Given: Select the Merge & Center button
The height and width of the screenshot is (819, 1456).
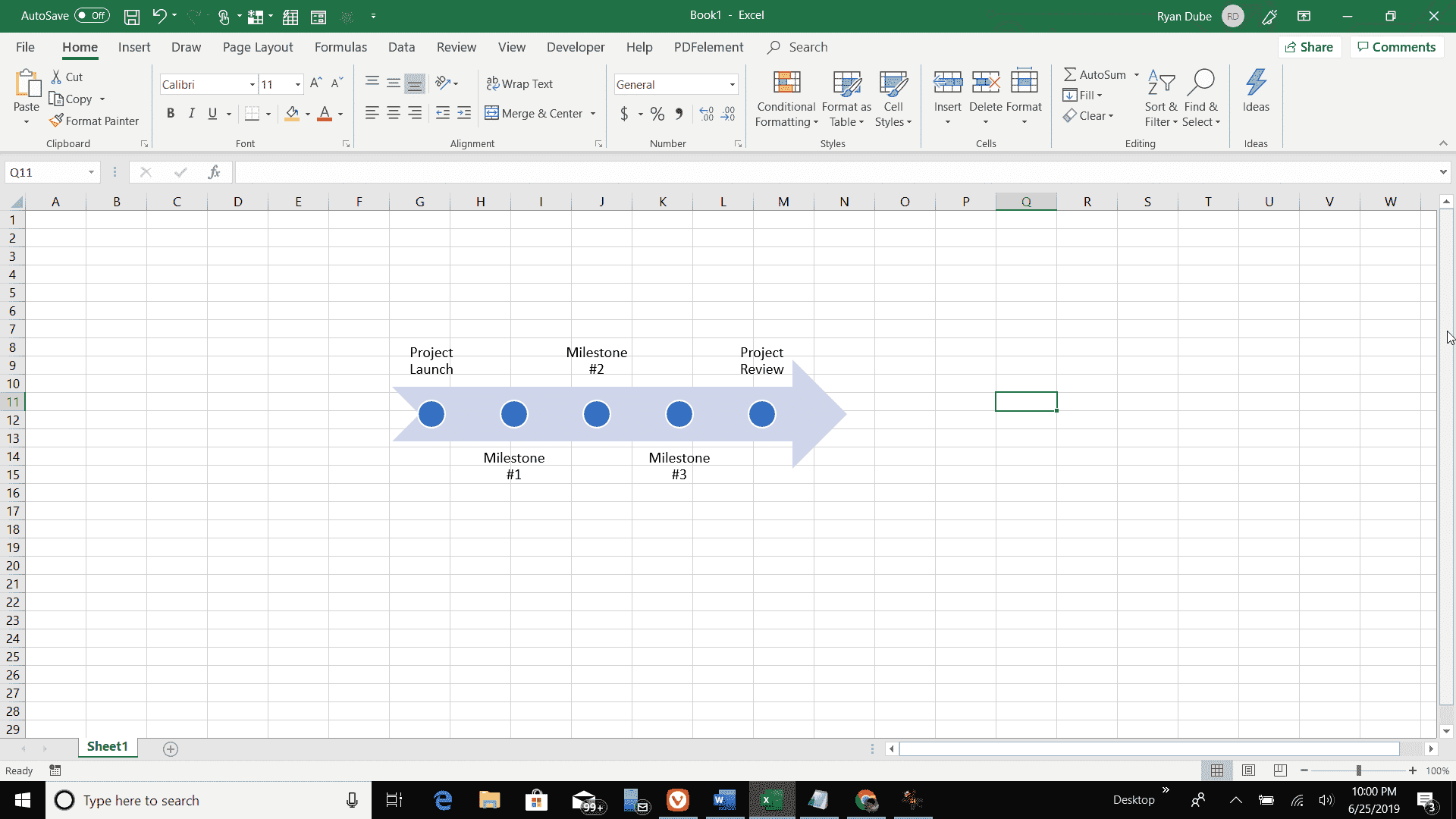Looking at the screenshot, I should (x=535, y=113).
